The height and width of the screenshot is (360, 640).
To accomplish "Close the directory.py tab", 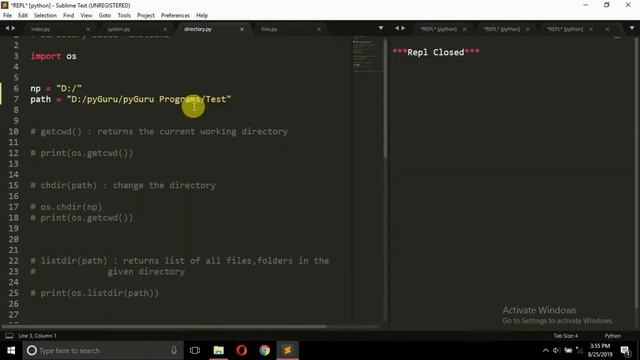I will click(x=242, y=29).
